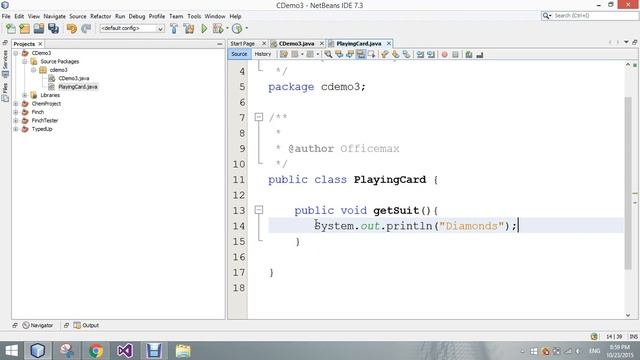
Task: Click the New File toolbar icon
Action: click(x=11, y=29)
